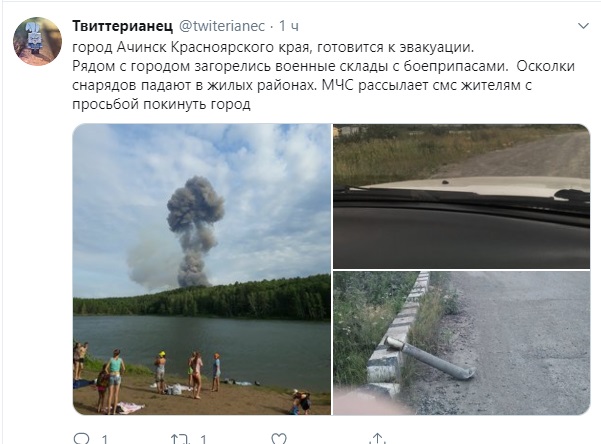
Task: Click the car hood in the dashboard photo
Action: pyautogui.click(x=473, y=187)
